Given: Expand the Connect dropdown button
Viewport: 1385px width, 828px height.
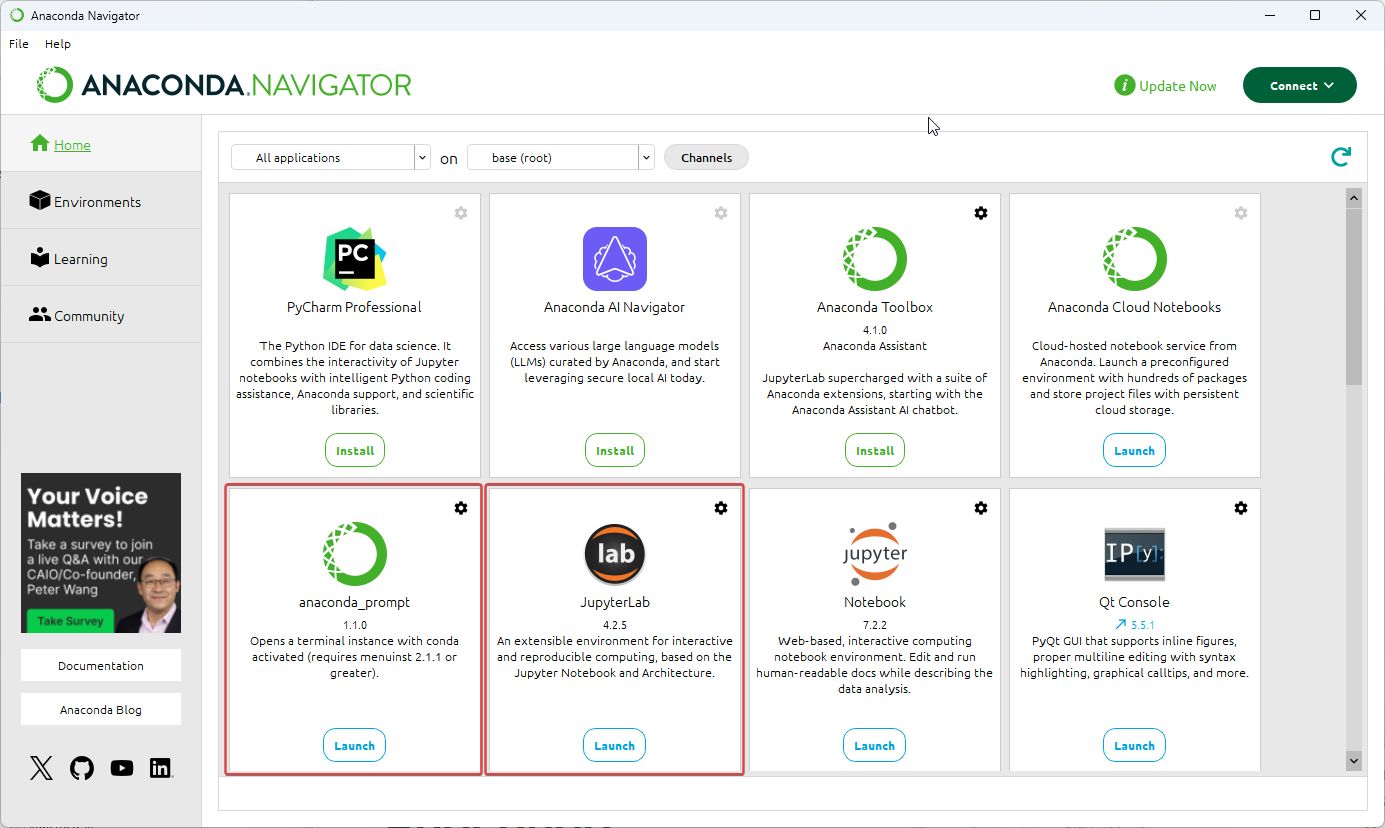Looking at the screenshot, I should [x=1299, y=86].
